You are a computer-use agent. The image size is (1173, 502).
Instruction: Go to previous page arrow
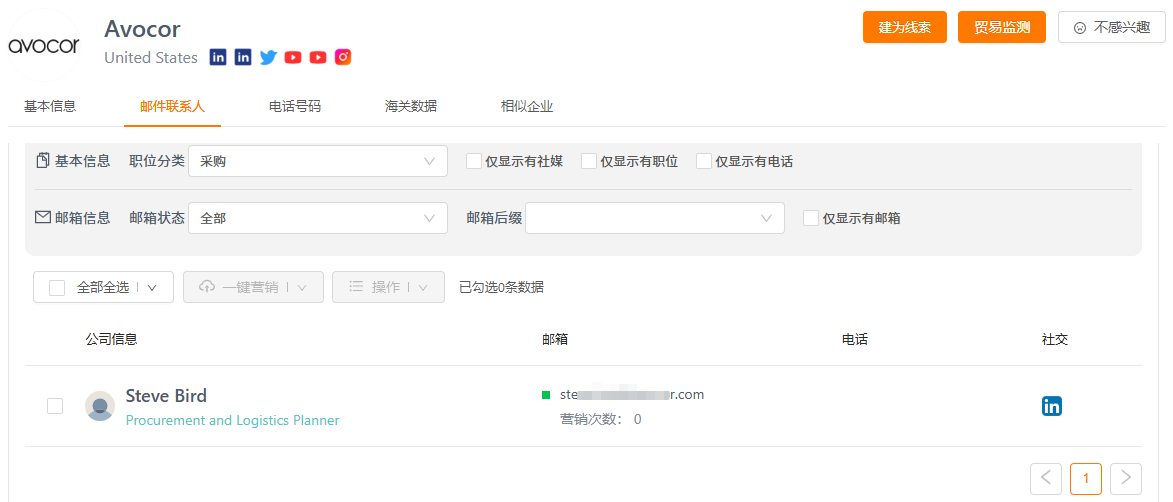point(1046,478)
